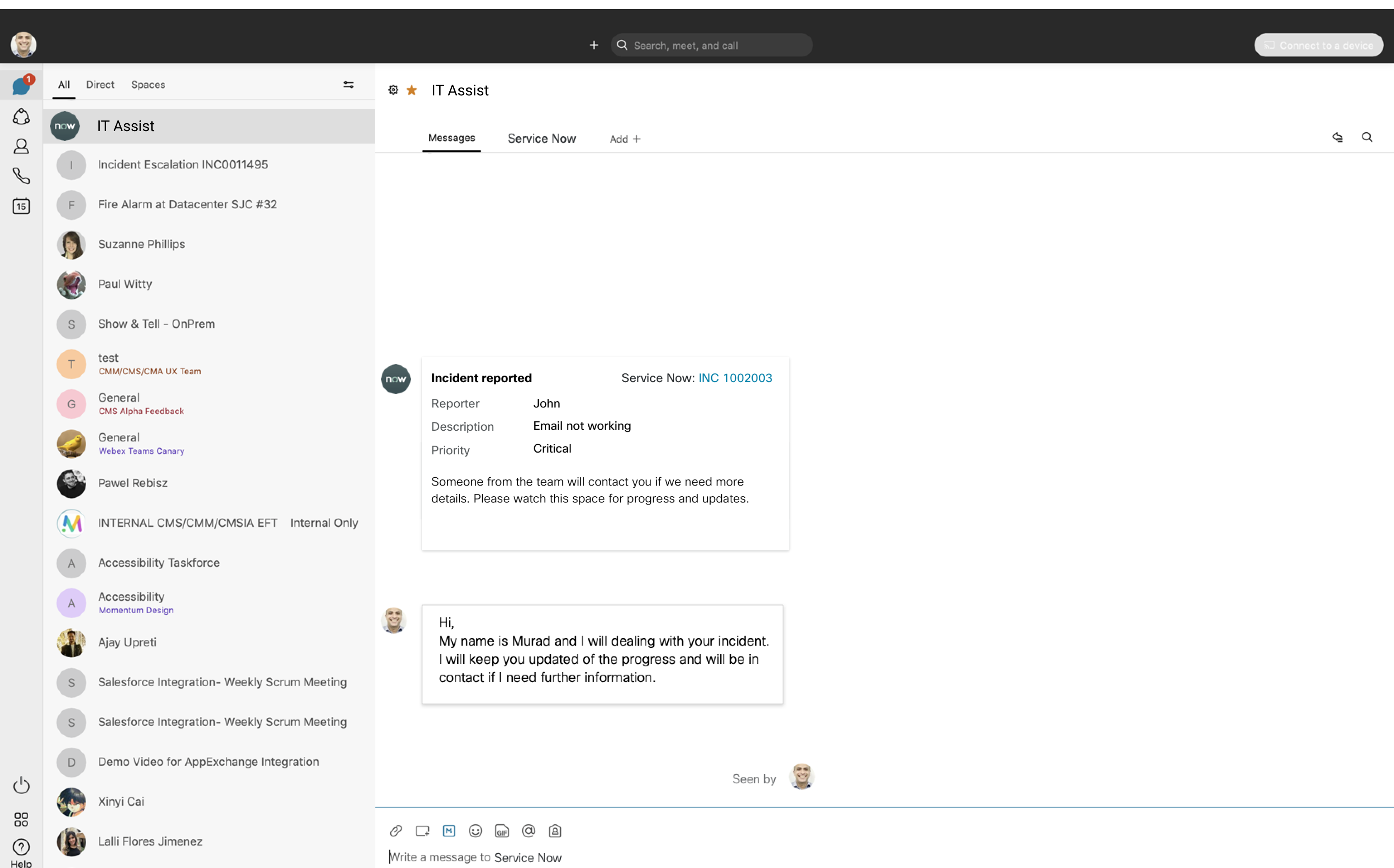The image size is (1394, 868).
Task: Open chat with Lalli Flores Jimenez
Action: (209, 841)
